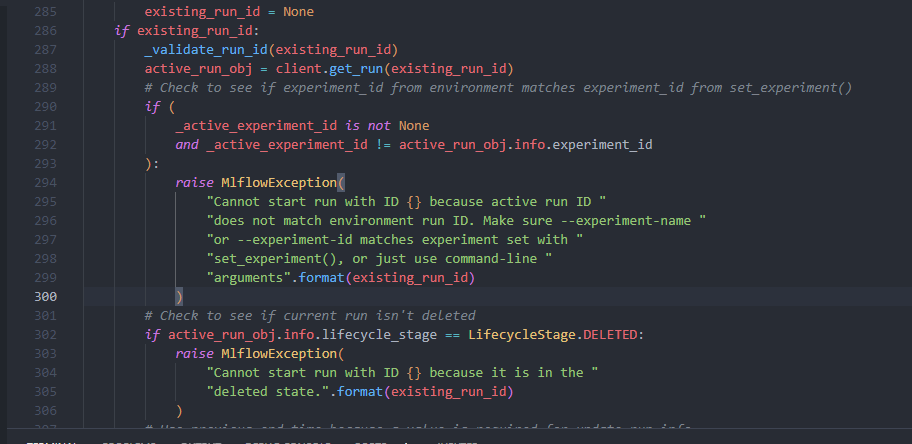Click line number 305 in the gutter
This screenshot has height=444, width=912.
click(x=45, y=392)
